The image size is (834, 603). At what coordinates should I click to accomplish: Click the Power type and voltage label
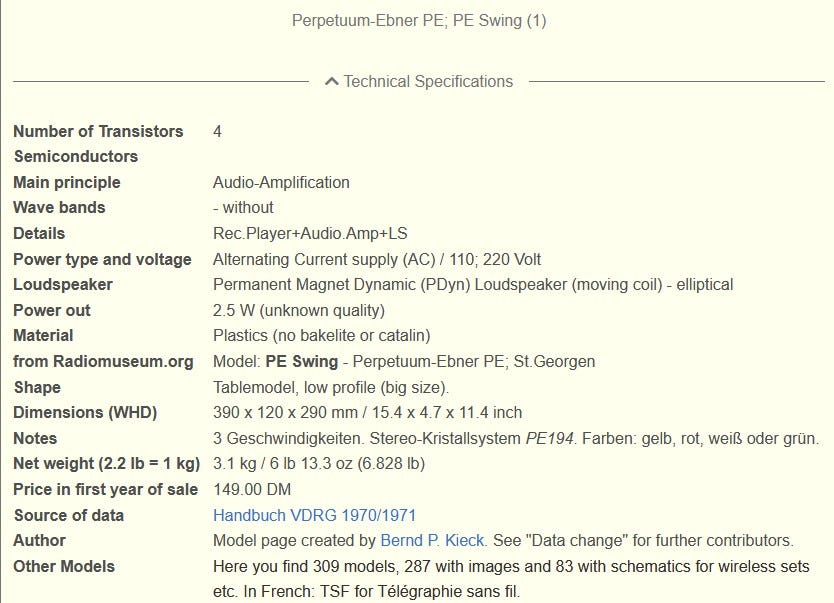point(102,259)
